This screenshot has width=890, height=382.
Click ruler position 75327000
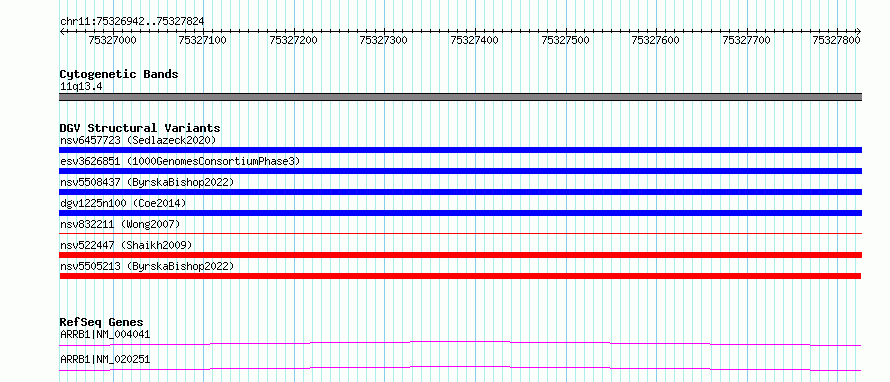pyautogui.click(x=112, y=40)
